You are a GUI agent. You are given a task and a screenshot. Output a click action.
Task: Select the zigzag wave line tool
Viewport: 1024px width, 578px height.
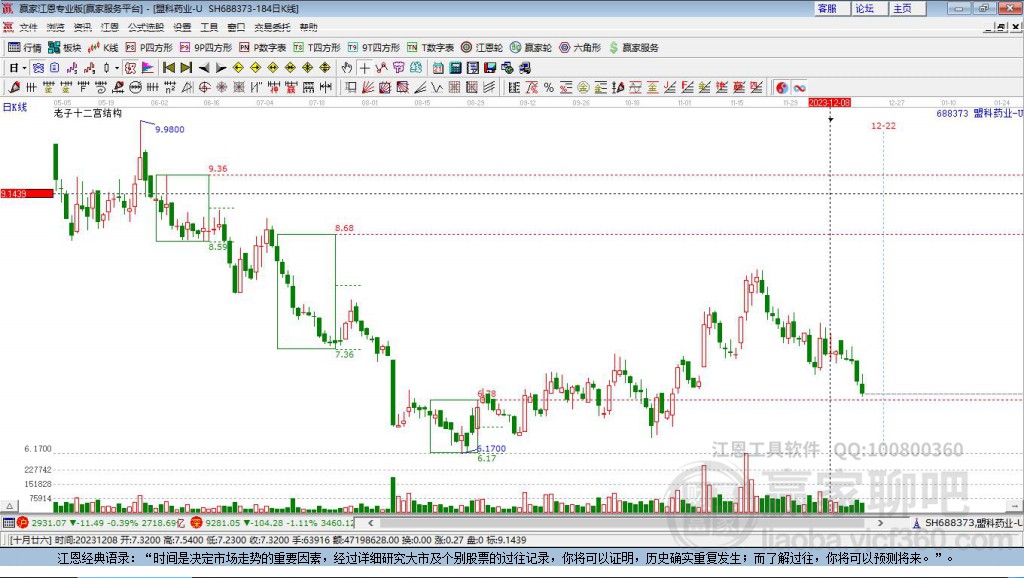pos(437,88)
